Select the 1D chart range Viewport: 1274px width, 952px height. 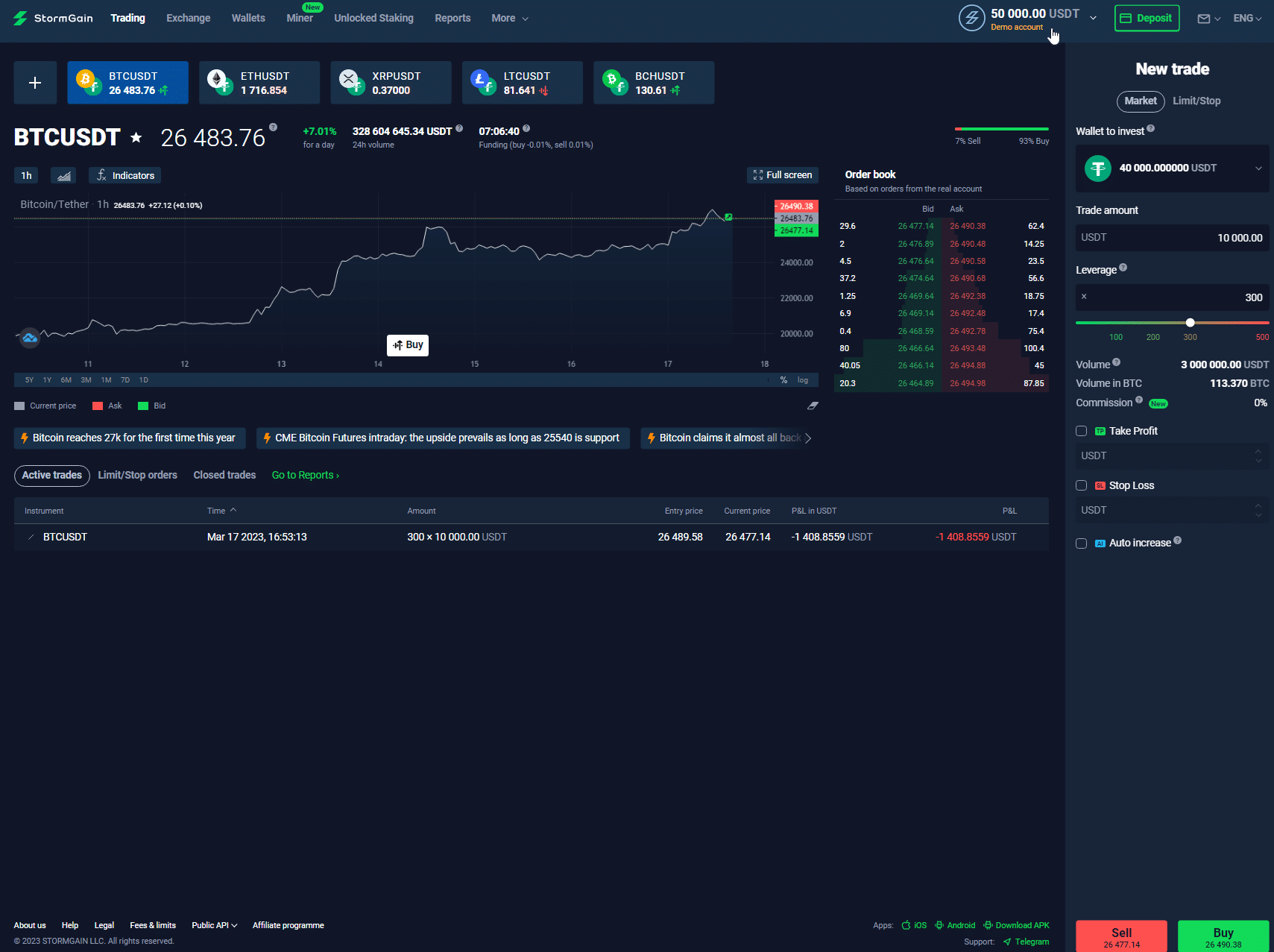click(x=144, y=380)
